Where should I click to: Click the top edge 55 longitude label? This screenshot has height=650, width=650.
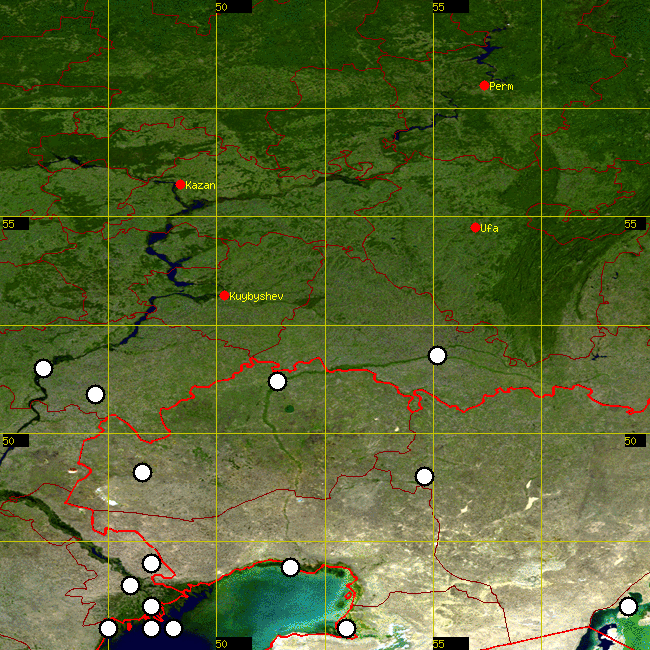451,7
